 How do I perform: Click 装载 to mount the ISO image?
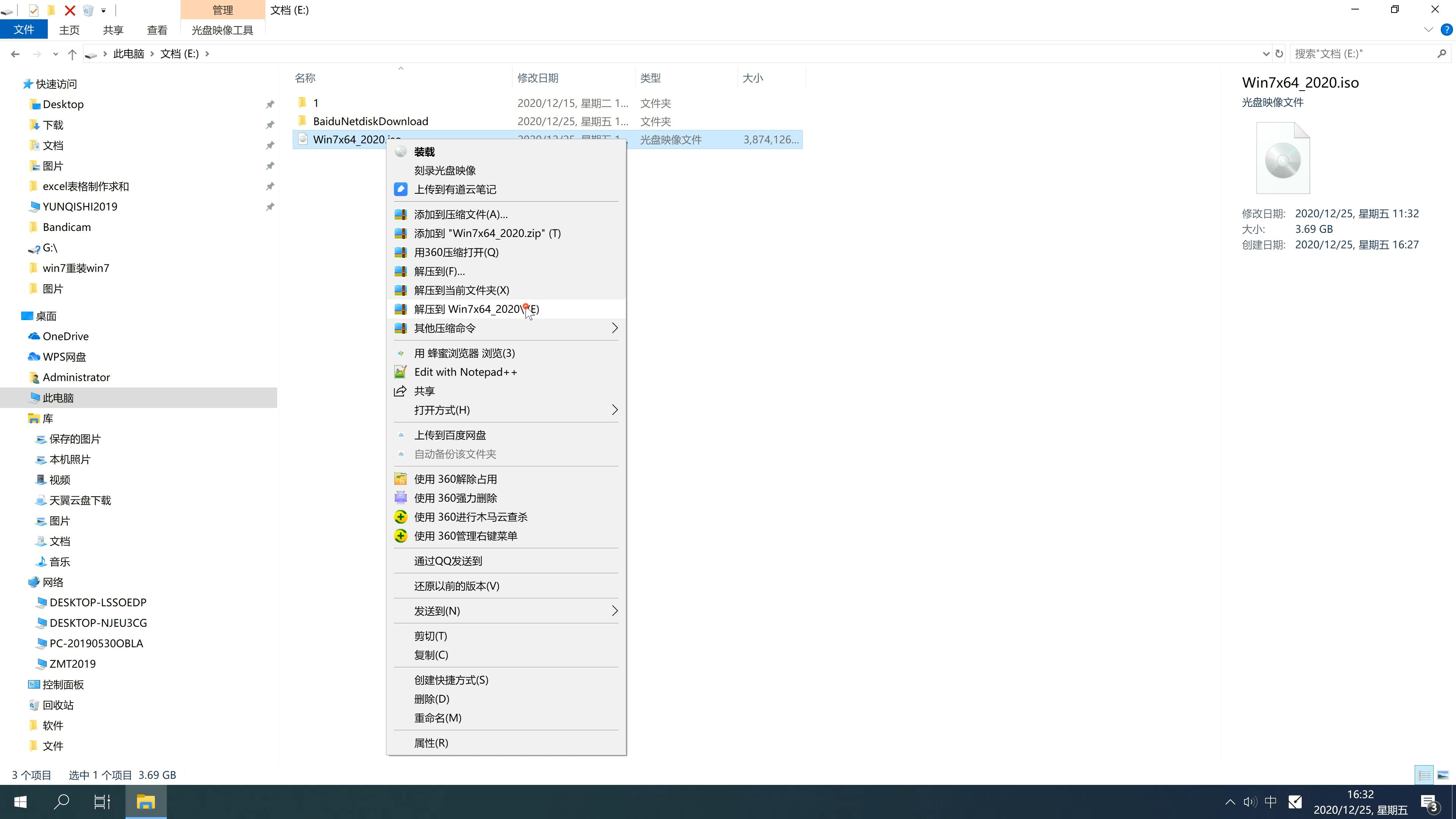424,150
